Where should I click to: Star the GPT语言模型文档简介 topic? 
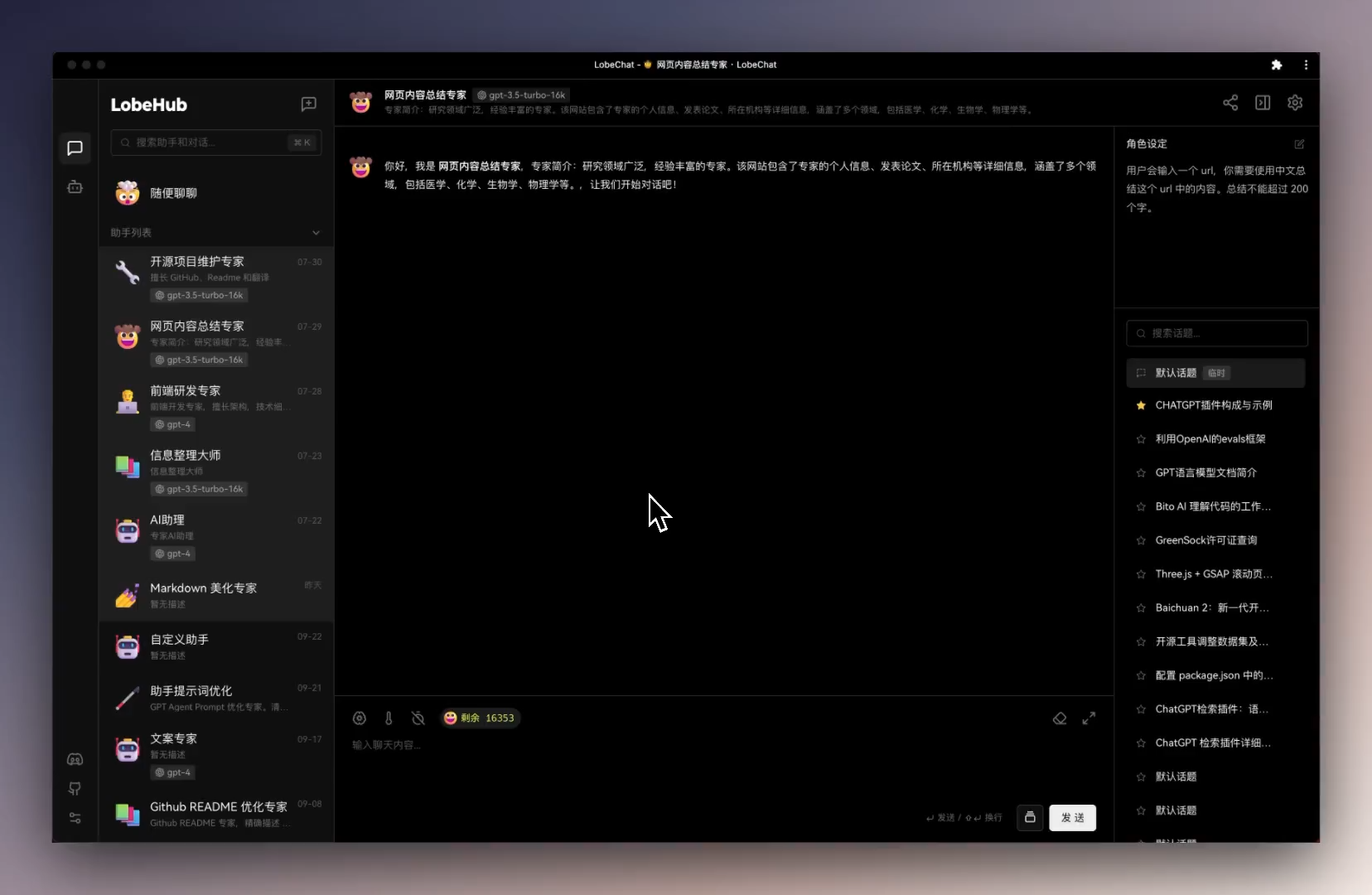1141,473
